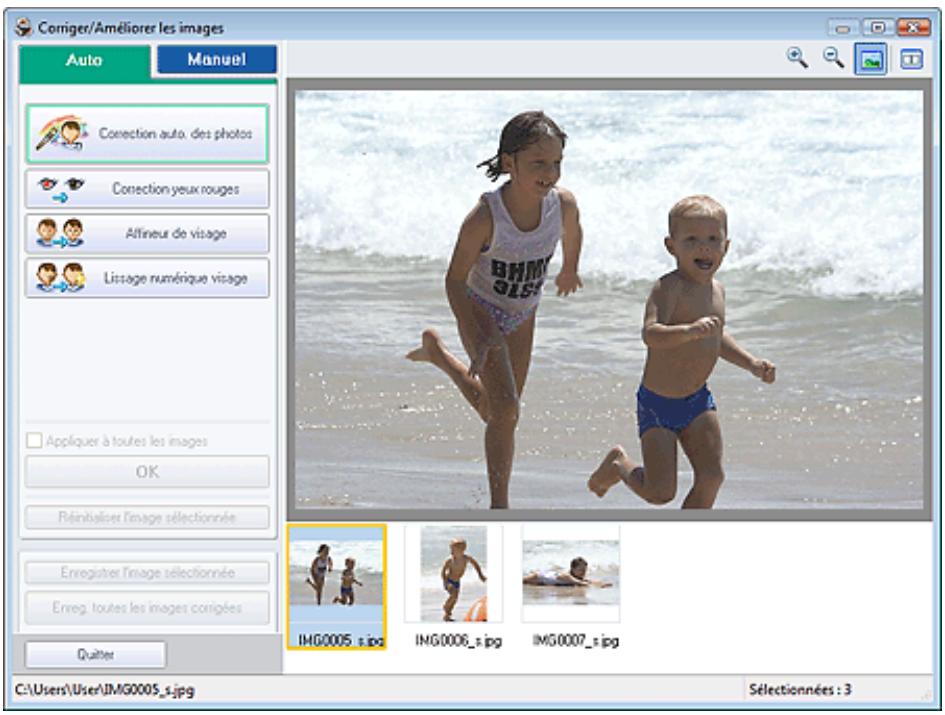Select Correction yeux rouges

147,189
